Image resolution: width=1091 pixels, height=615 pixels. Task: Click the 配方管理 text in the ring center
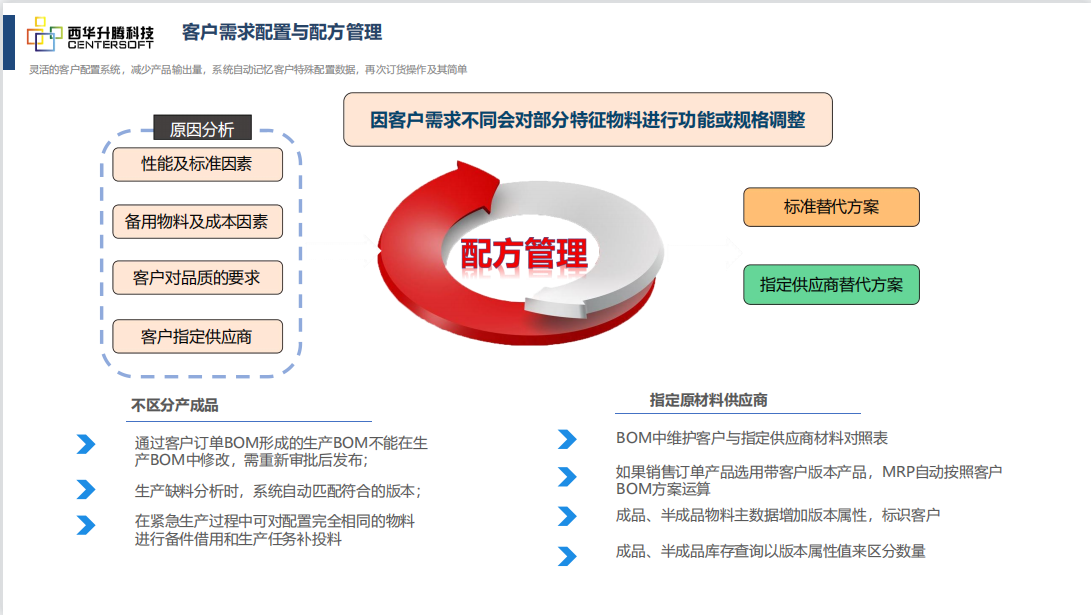[x=524, y=254]
